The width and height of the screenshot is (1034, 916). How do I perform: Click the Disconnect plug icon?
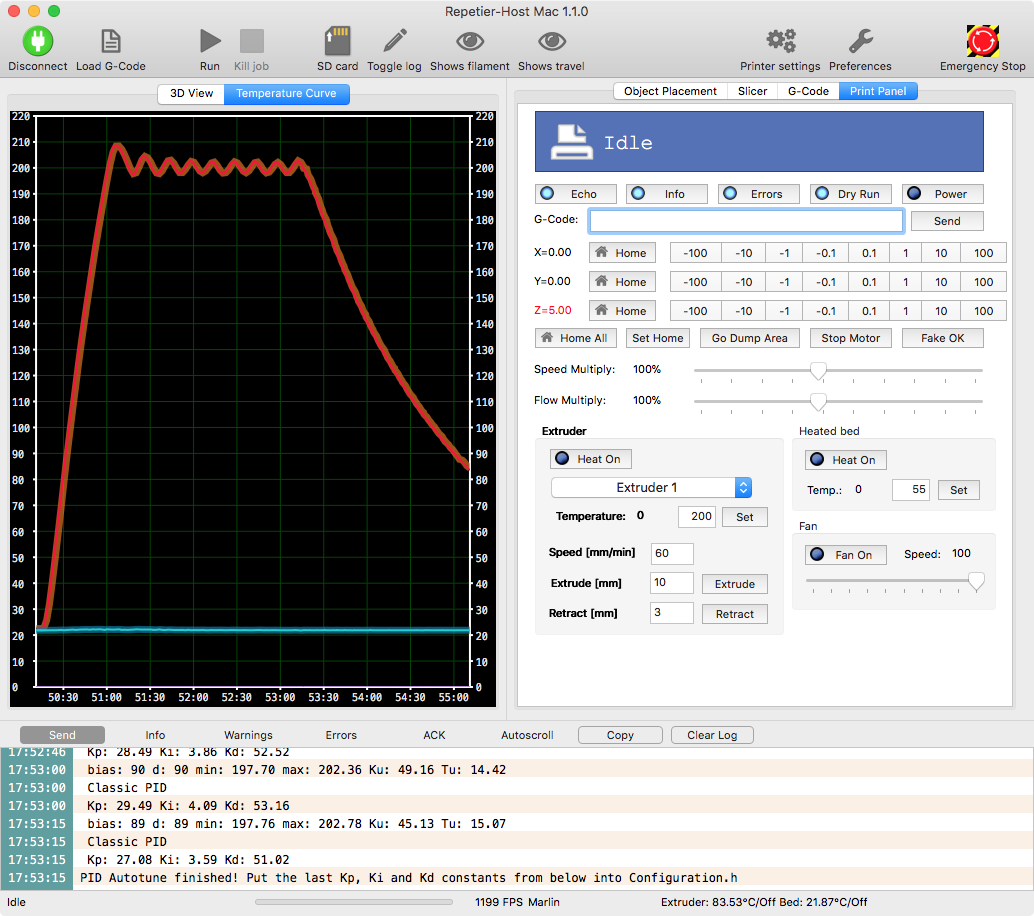coord(38,41)
